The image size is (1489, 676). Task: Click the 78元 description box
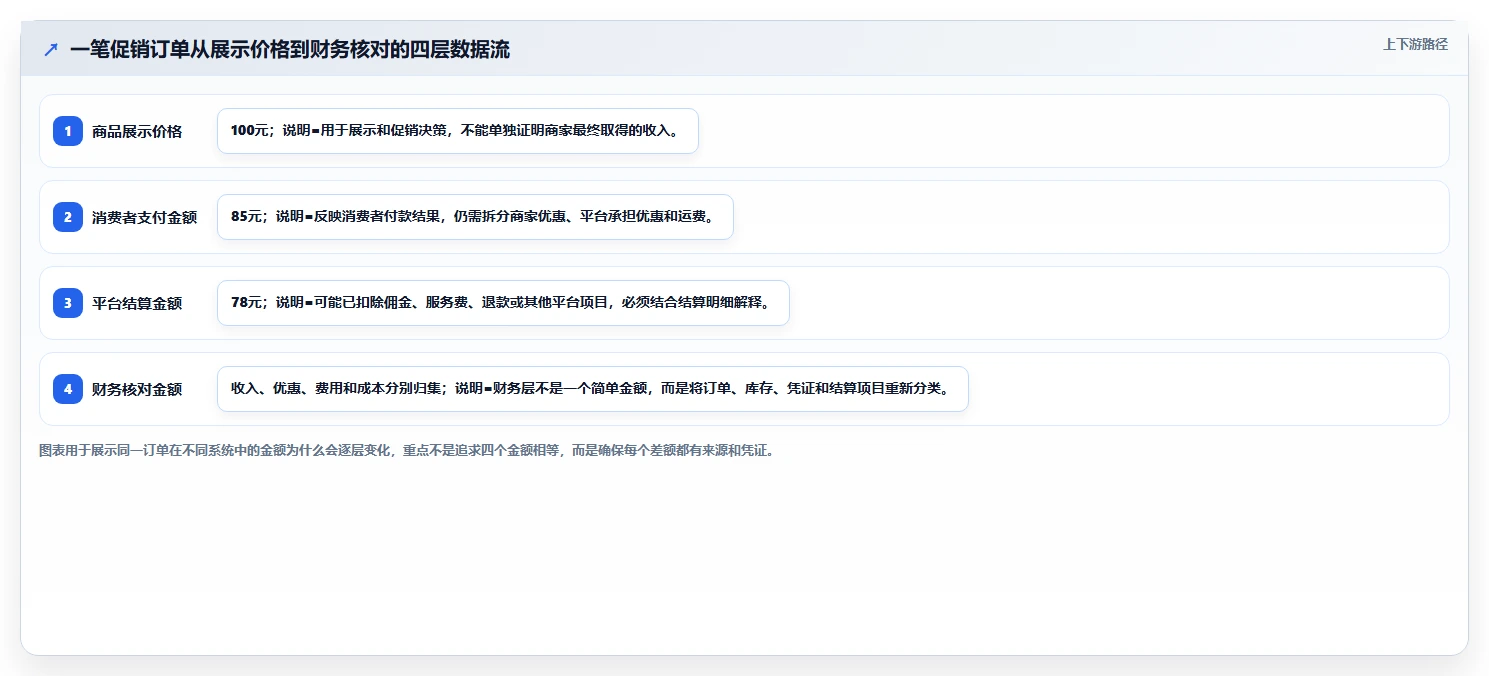pos(503,303)
